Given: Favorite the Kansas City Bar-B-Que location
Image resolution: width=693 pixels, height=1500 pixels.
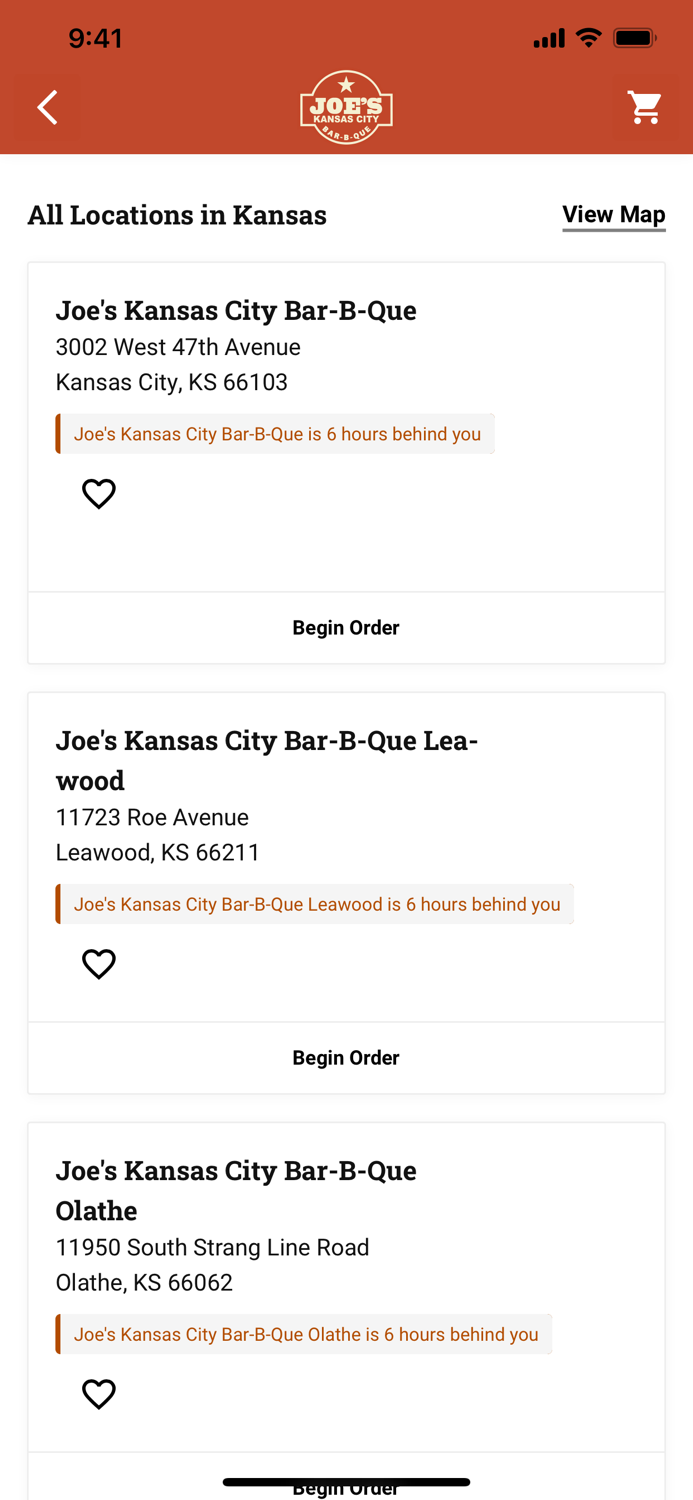Looking at the screenshot, I should 98,493.
